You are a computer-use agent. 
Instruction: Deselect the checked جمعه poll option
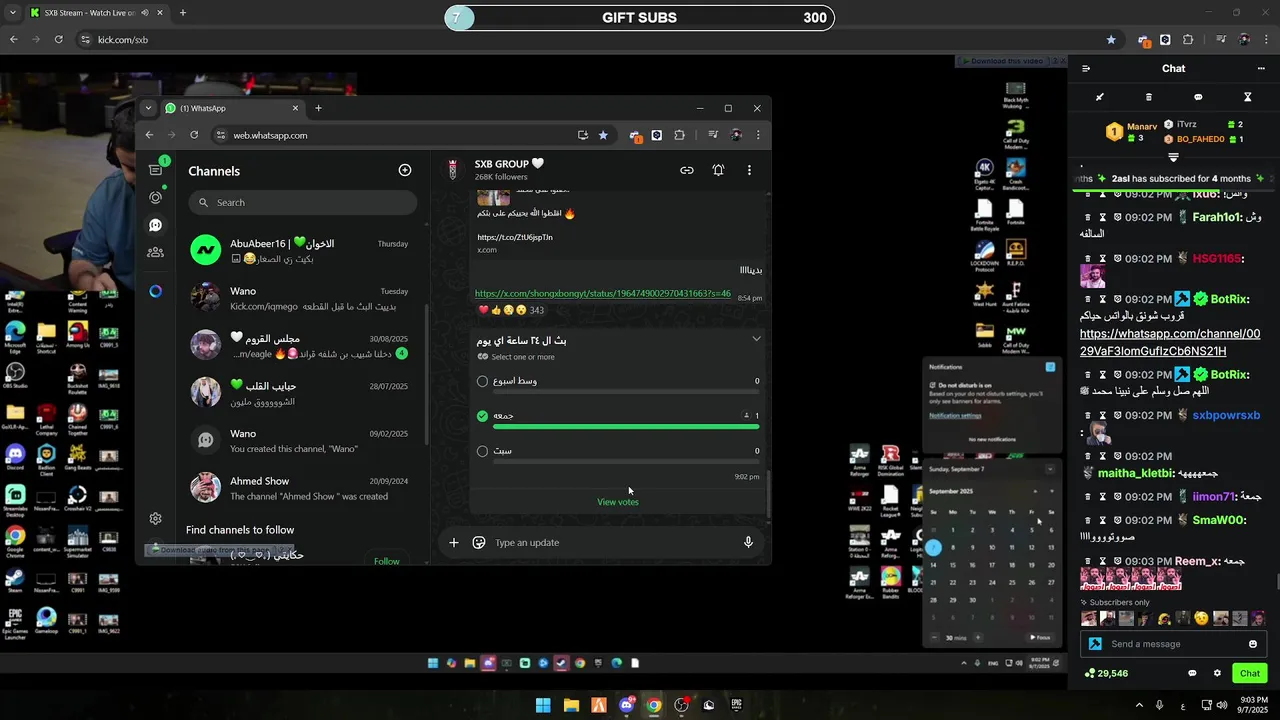482,416
